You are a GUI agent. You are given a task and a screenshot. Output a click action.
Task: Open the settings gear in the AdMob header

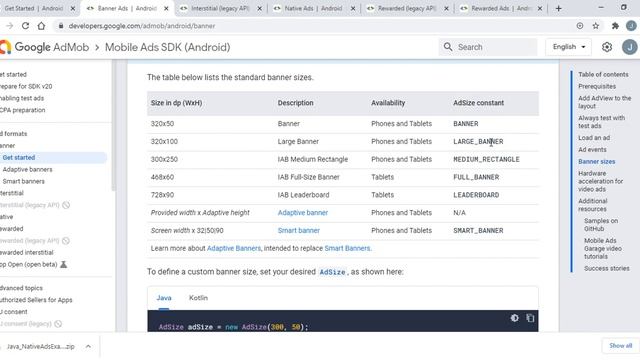click(607, 47)
